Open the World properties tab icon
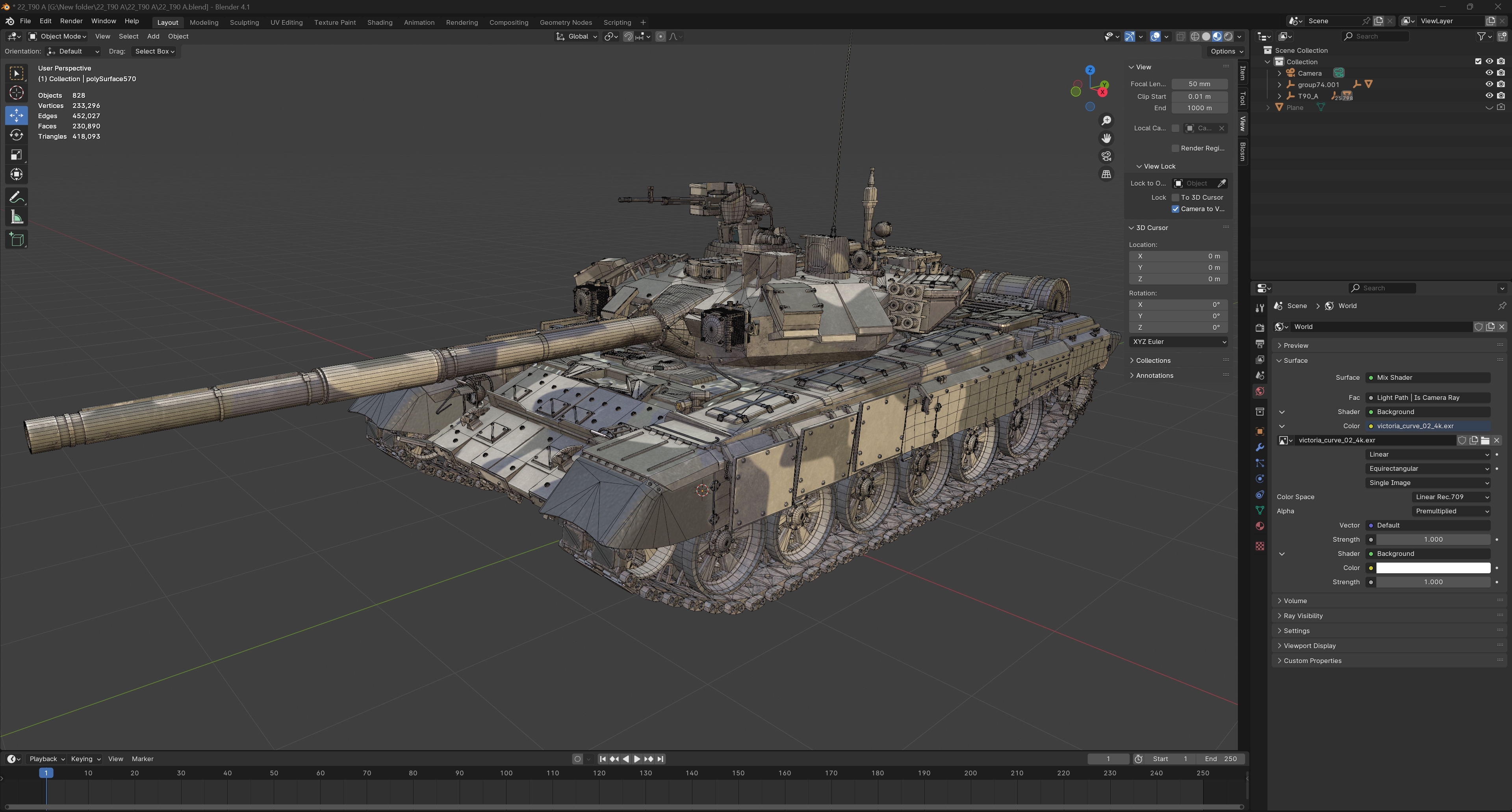The height and width of the screenshot is (812, 1512). click(x=1260, y=391)
